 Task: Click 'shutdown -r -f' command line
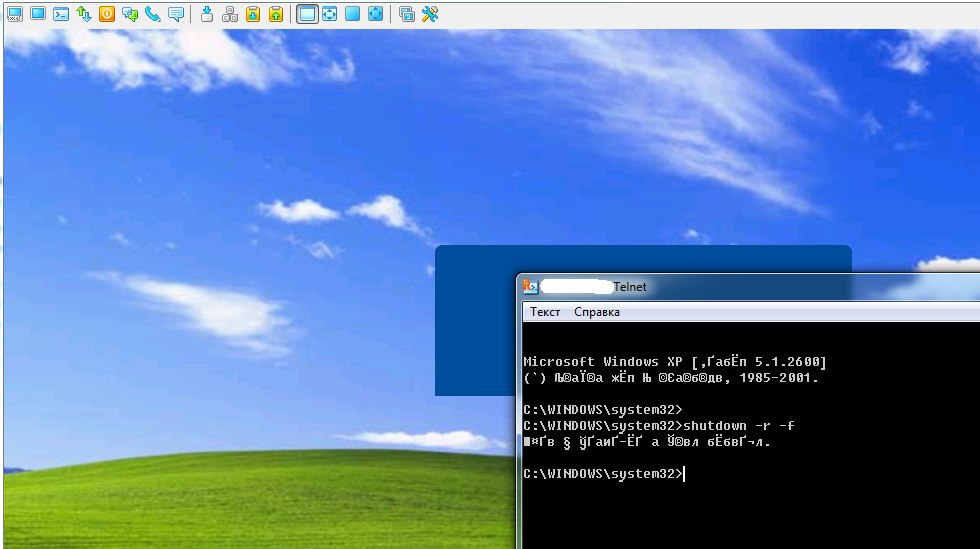pyautogui.click(x=659, y=426)
